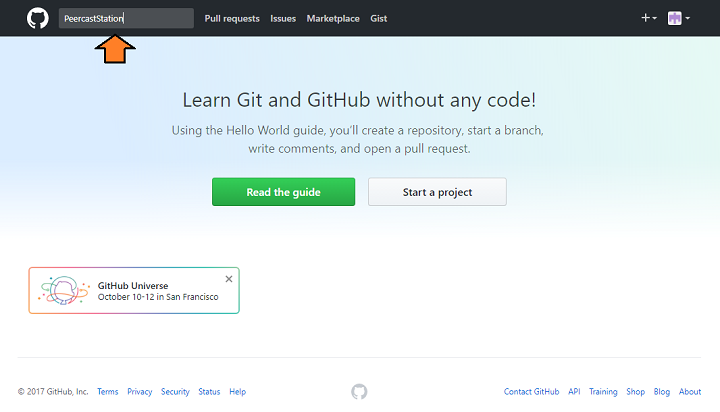Open the user avatar profile menu
This screenshot has width=720, height=412.
coord(678,18)
